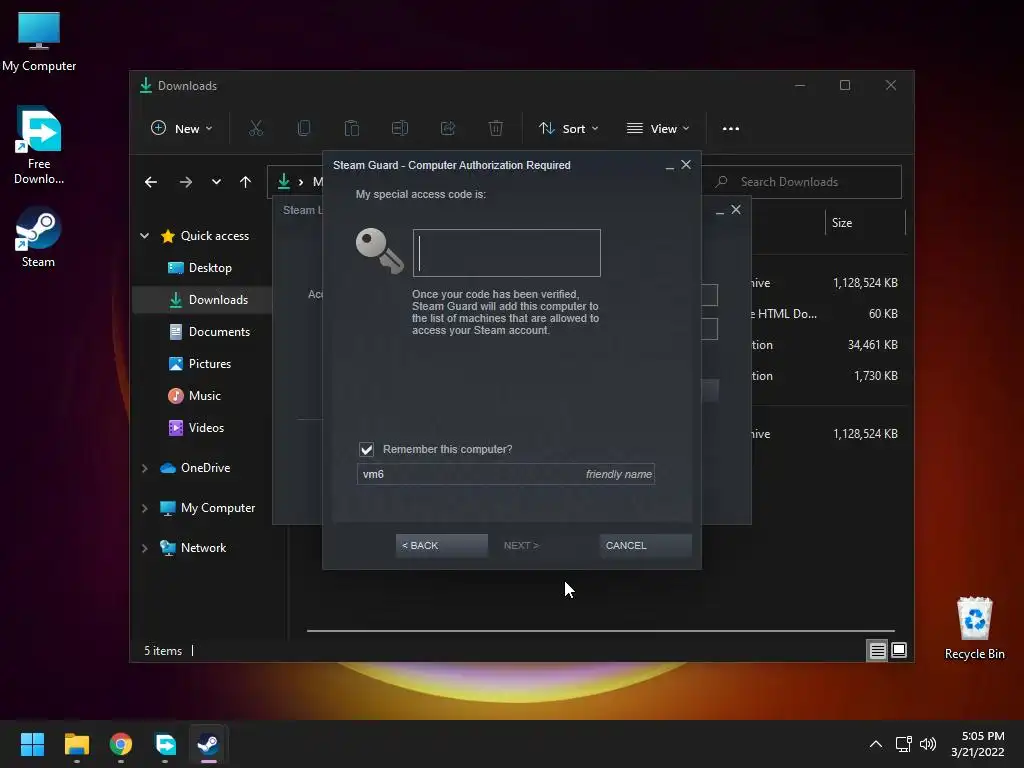1024x768 pixels.
Task: Click the Paste icon in Downloads toolbar
Action: (x=351, y=129)
